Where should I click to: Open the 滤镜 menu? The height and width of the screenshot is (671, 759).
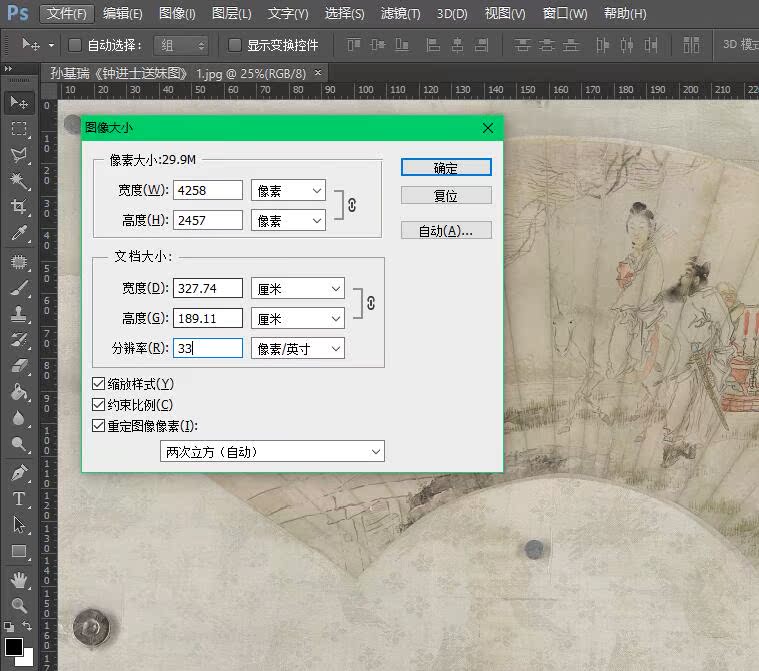[400, 14]
